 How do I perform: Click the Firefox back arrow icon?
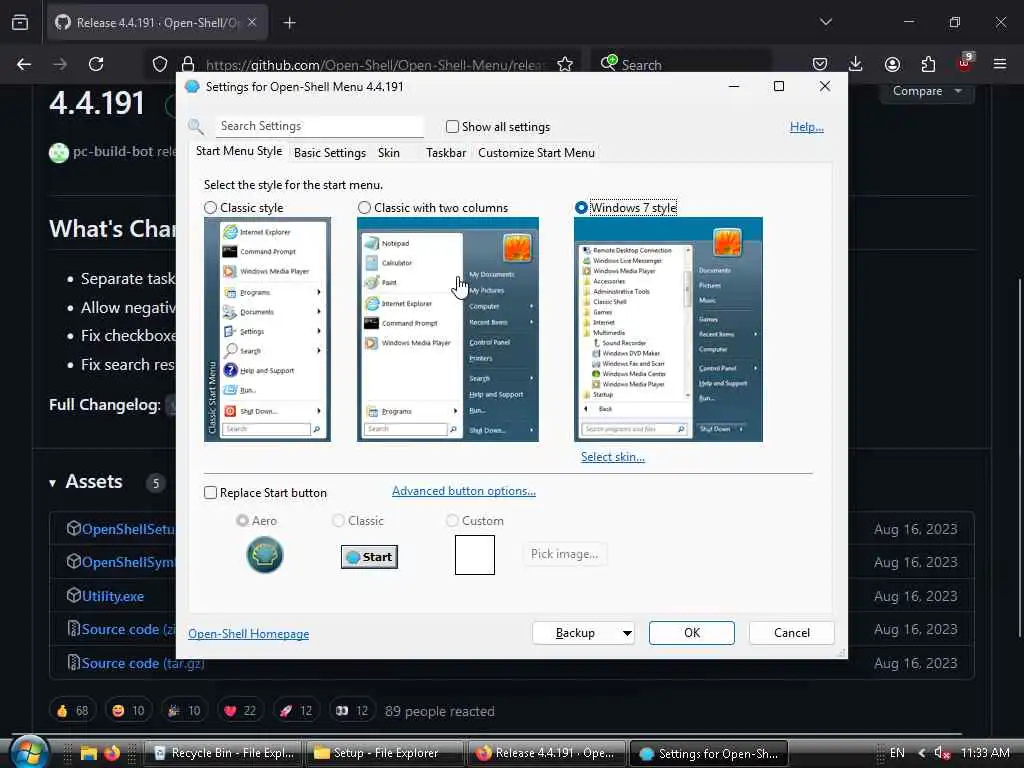coord(24,64)
